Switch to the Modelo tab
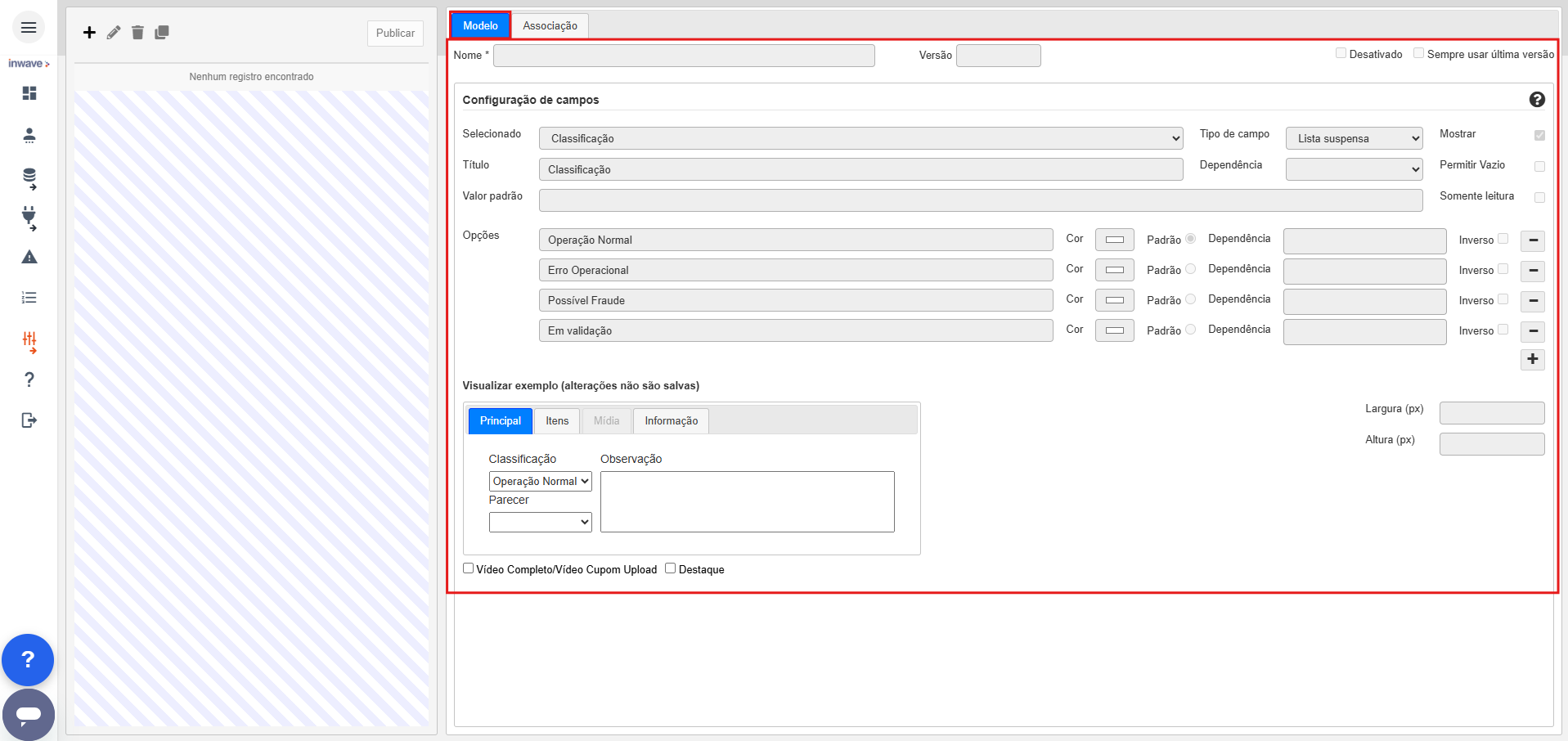The image size is (1568, 741). click(480, 25)
